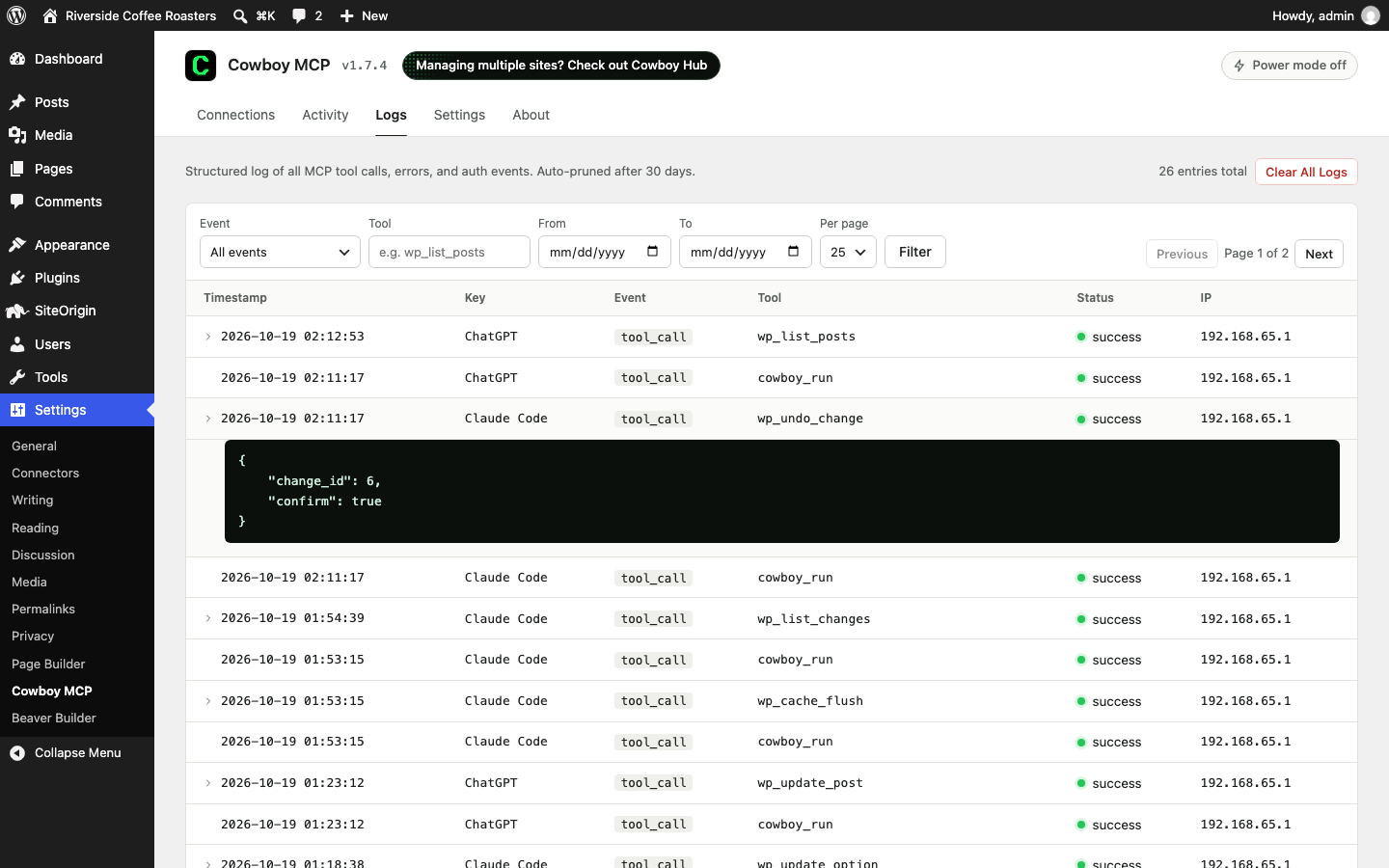The image size is (1389, 868).
Task: Open the Page Builder submenu item
Action: pos(48,665)
